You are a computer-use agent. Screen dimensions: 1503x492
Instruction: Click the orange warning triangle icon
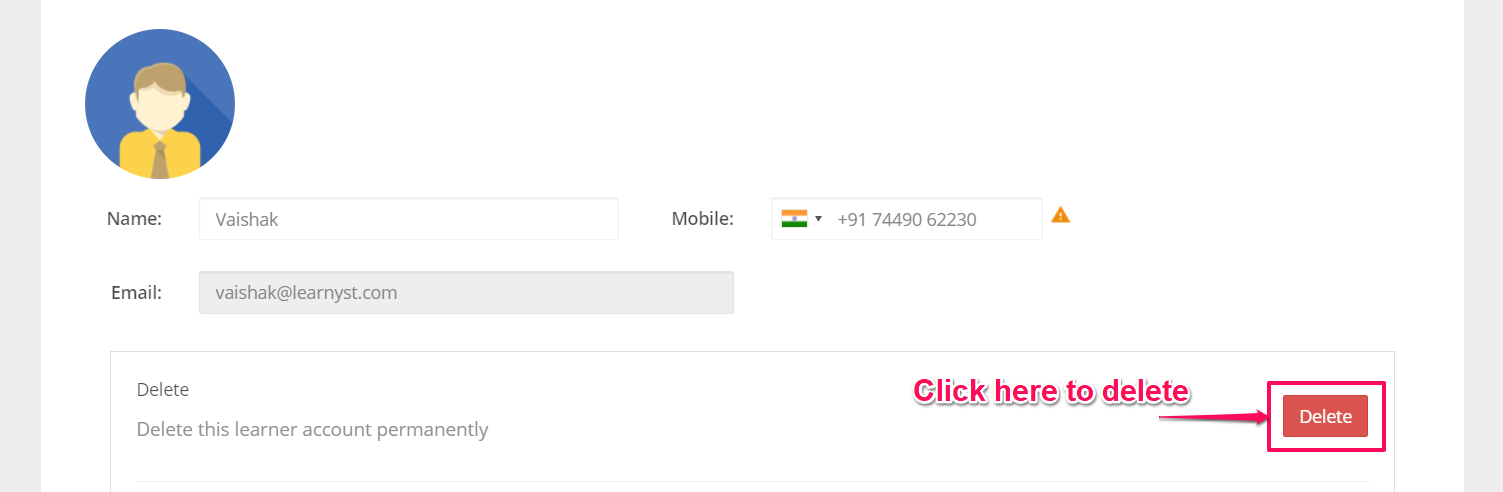click(1061, 214)
